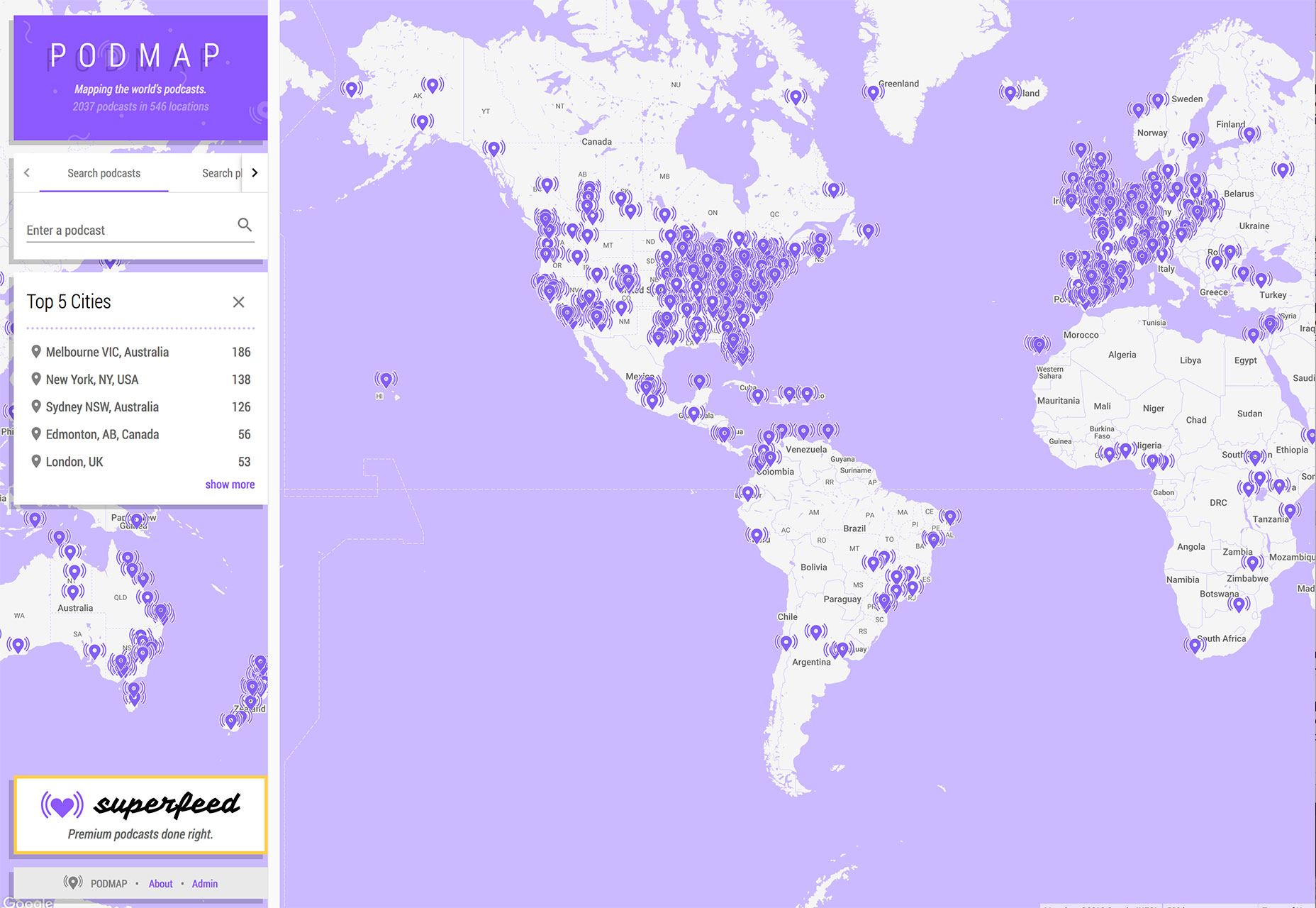1316x908 pixels.
Task: Select Sydney NSW, Australia city row
Action: pos(140,407)
